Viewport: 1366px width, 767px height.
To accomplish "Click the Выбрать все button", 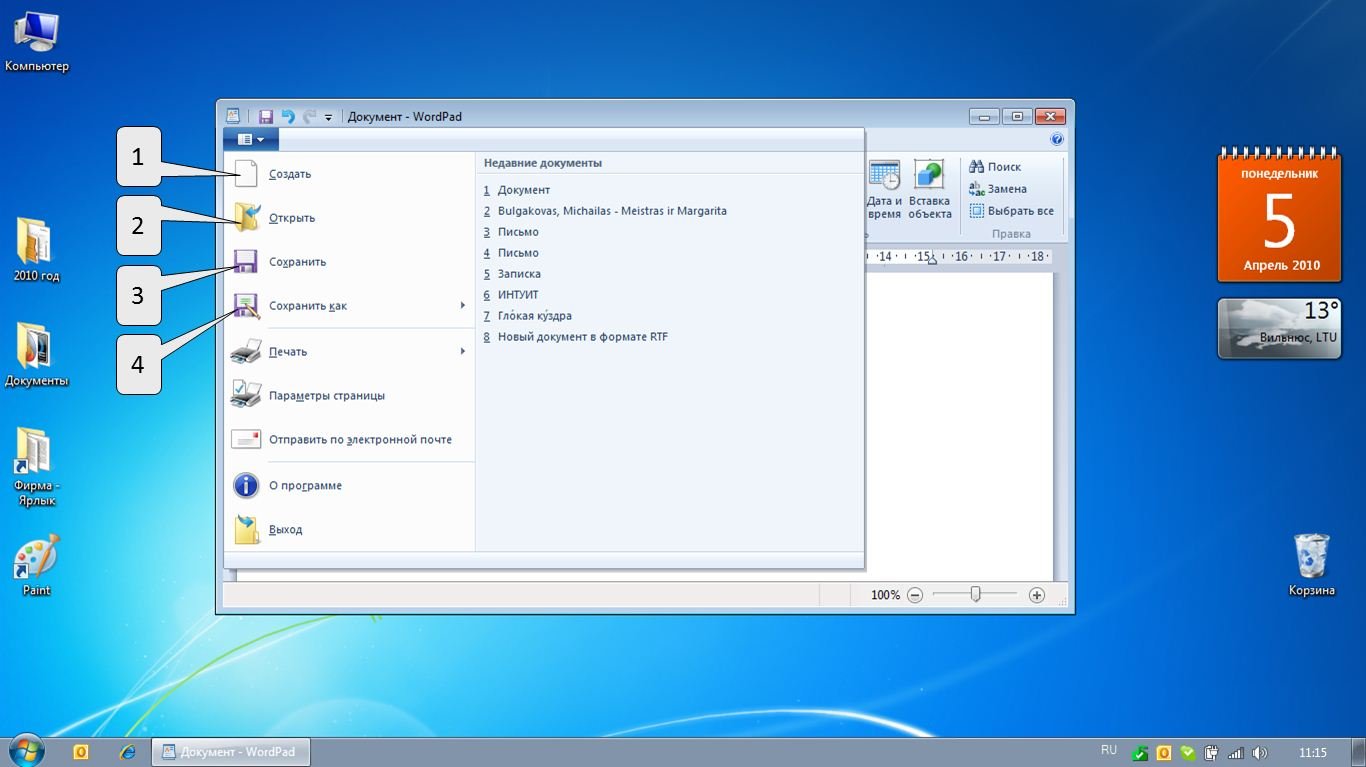I will (1011, 211).
